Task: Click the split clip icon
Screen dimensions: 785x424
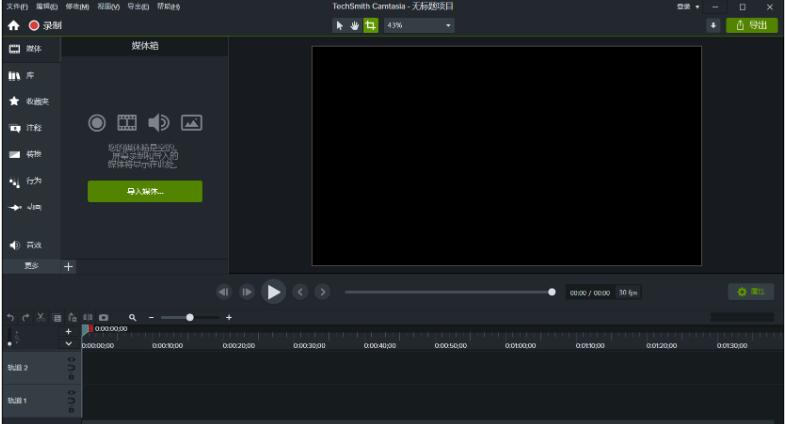Action: [x=88, y=317]
